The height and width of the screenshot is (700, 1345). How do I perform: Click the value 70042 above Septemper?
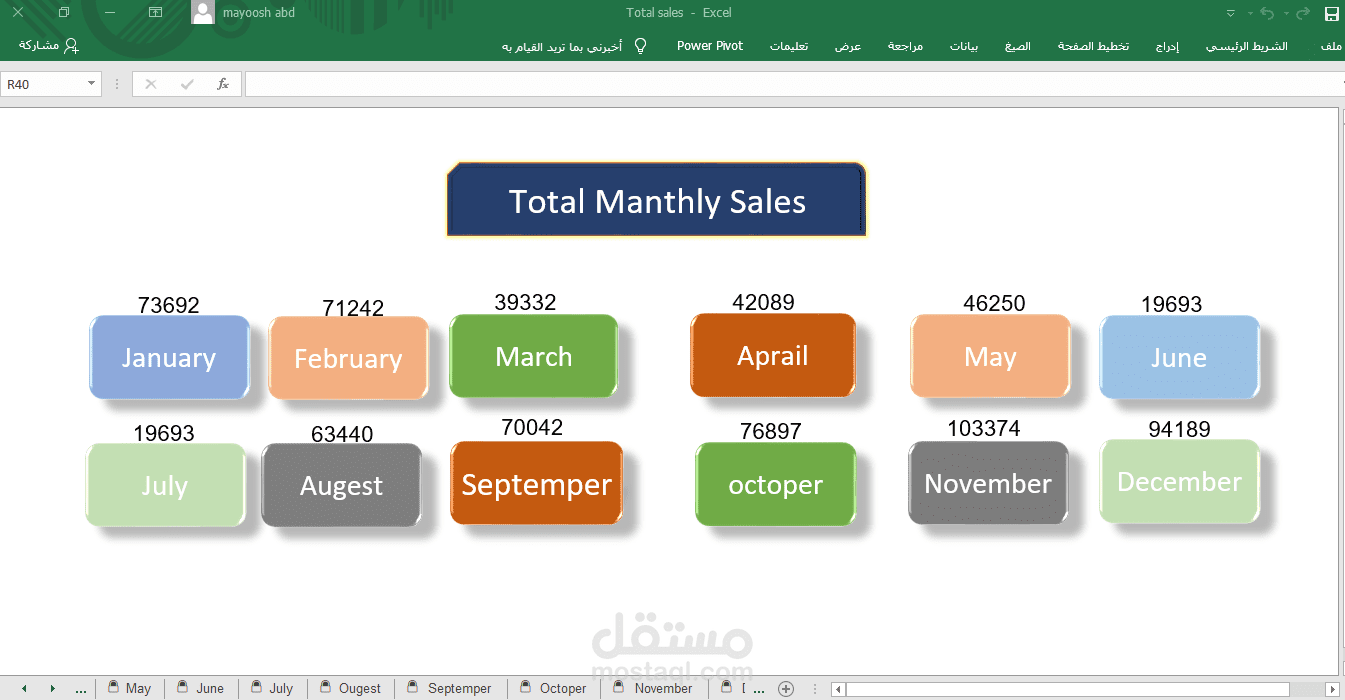532,428
